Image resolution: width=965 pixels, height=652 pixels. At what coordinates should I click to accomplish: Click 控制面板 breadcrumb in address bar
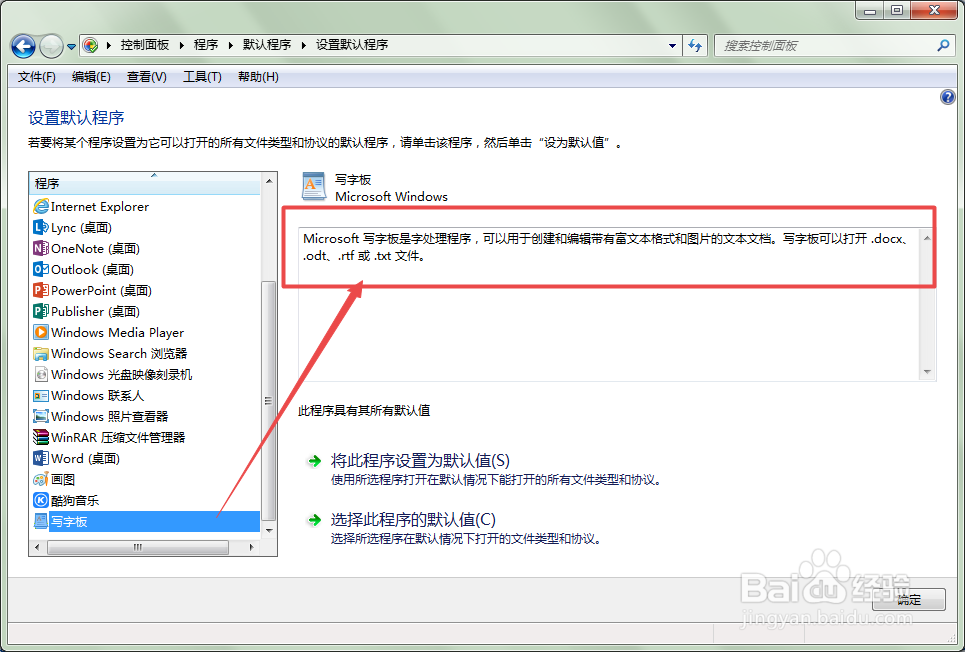(145, 45)
